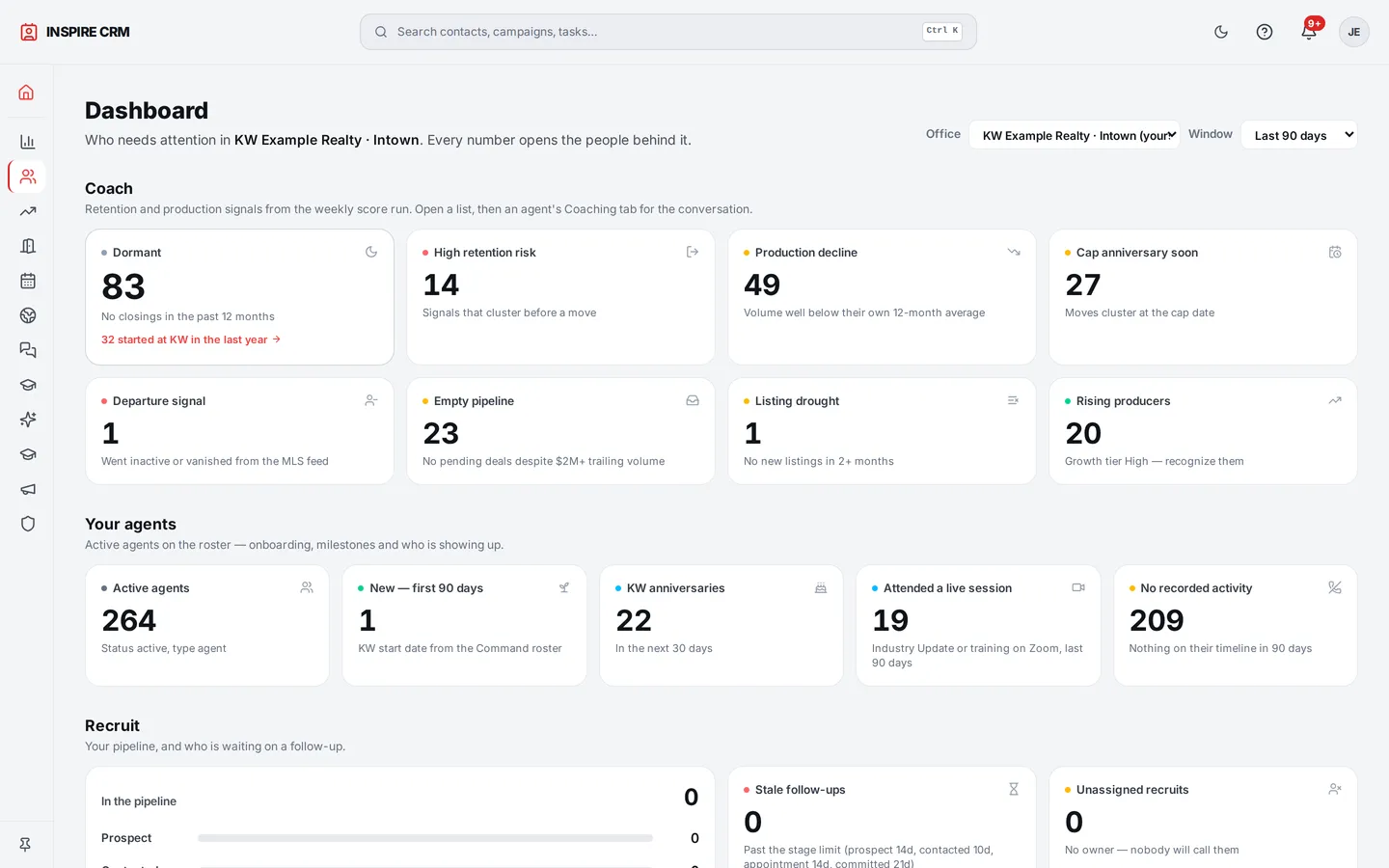The width and height of the screenshot is (1389, 868).
Task: Open the door sidebar icon
Action: (x=27, y=246)
